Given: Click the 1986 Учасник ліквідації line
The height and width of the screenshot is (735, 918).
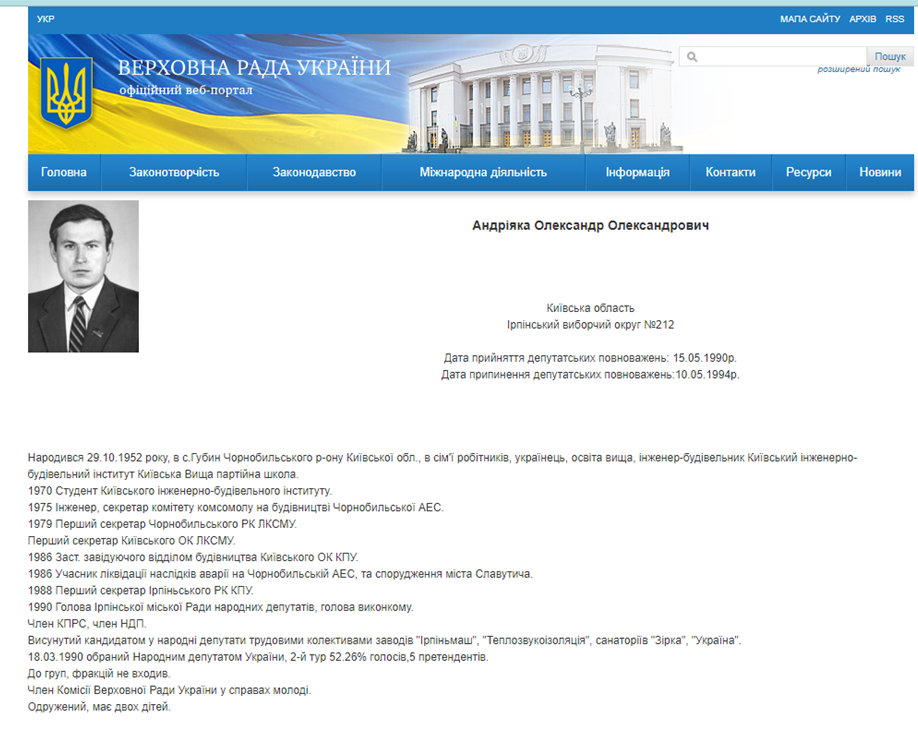Looking at the screenshot, I should pyautogui.click(x=280, y=574).
